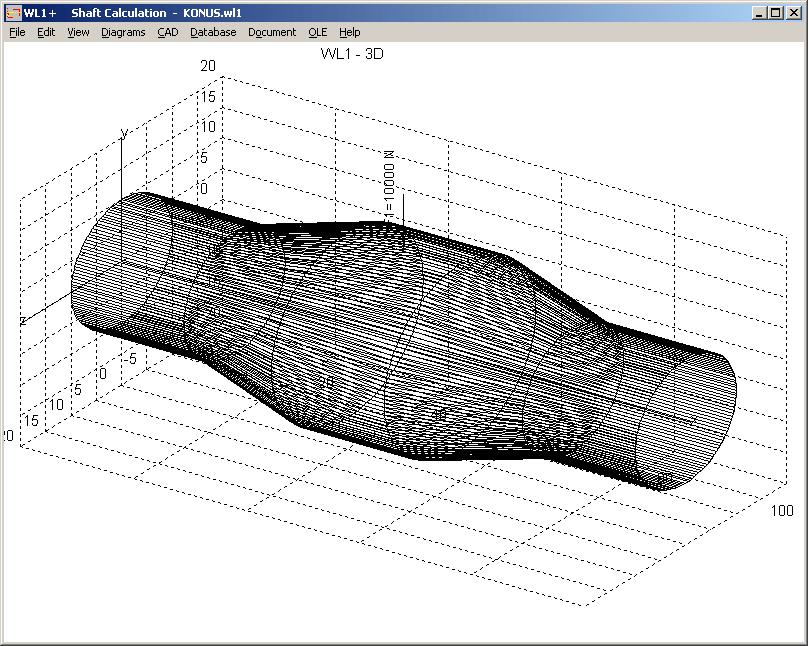This screenshot has width=808, height=646.
Task: Open the View menu
Action: tap(78, 32)
